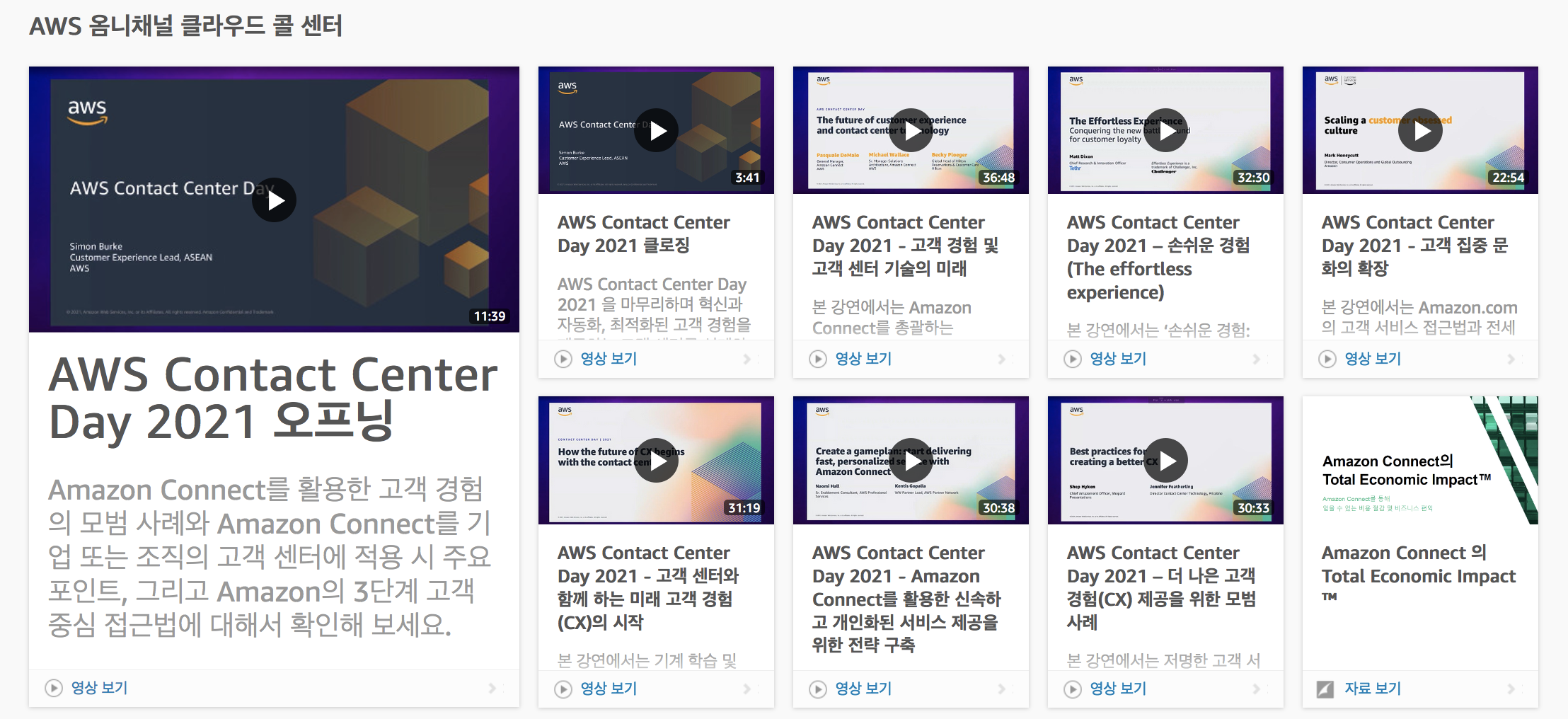Click the '30:33' duration badge
This screenshot has height=719, width=1568.
point(1253,508)
